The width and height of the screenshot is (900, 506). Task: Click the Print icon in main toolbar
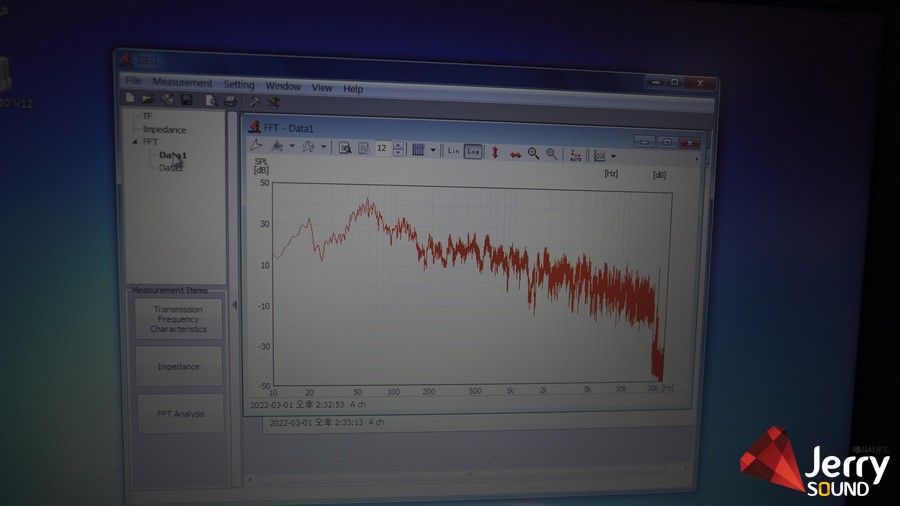pyautogui.click(x=230, y=101)
